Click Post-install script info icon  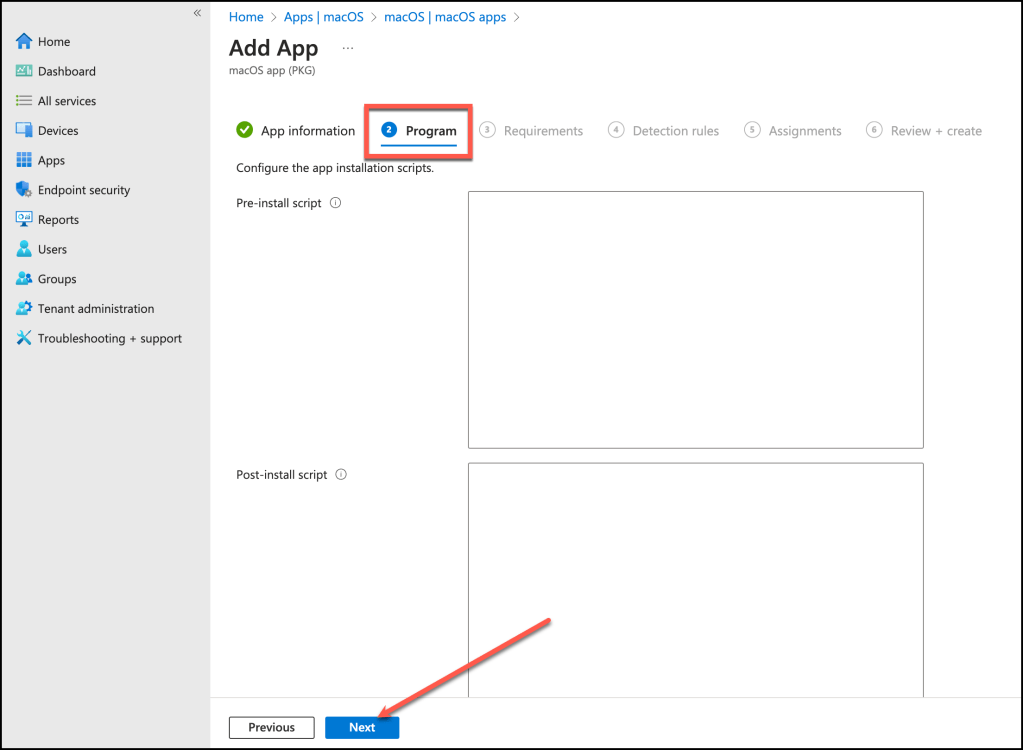[x=340, y=475]
